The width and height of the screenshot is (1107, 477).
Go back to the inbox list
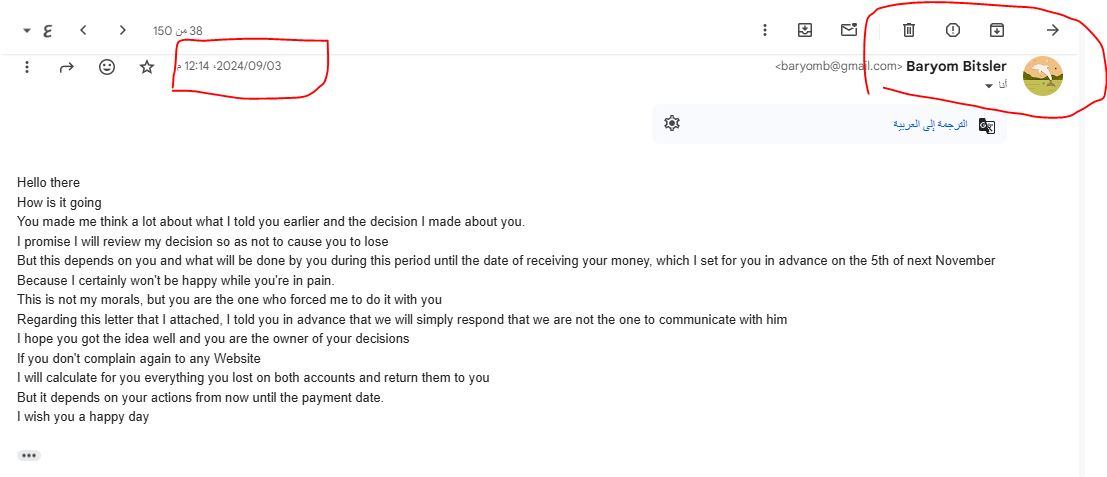pyautogui.click(x=1052, y=30)
